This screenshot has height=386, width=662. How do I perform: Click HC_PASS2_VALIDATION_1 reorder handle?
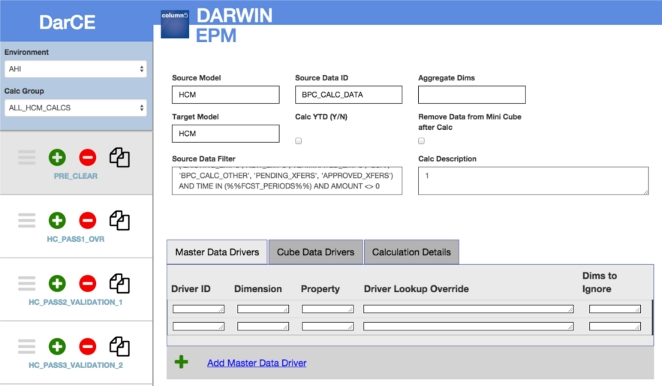click(27, 283)
